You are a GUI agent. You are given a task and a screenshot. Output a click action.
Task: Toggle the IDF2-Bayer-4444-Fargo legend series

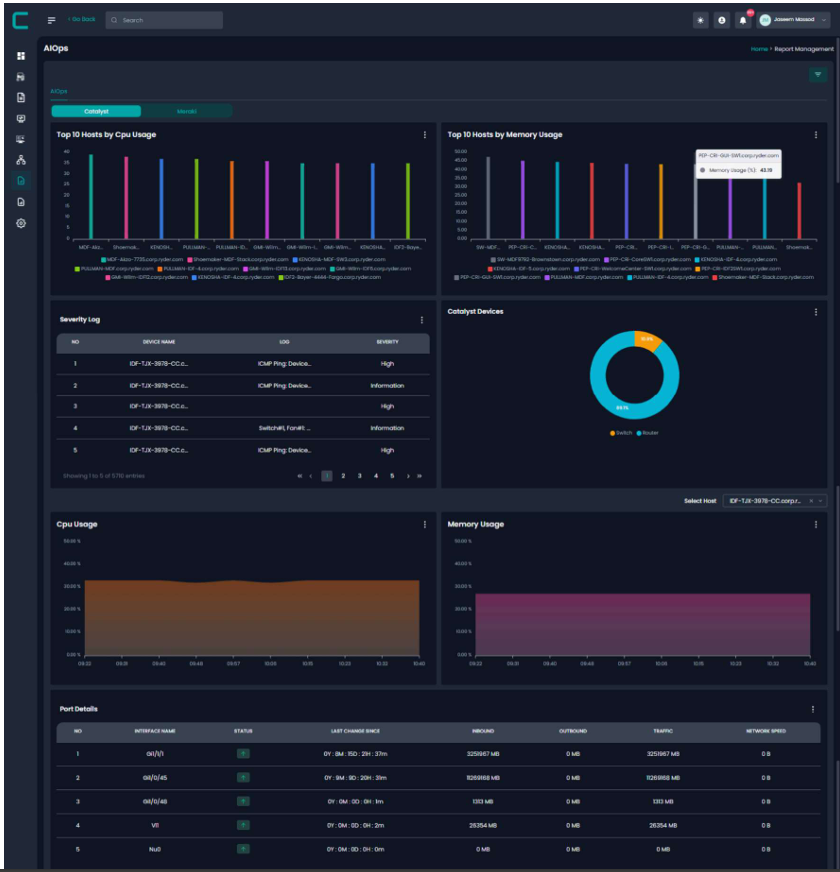click(x=330, y=278)
